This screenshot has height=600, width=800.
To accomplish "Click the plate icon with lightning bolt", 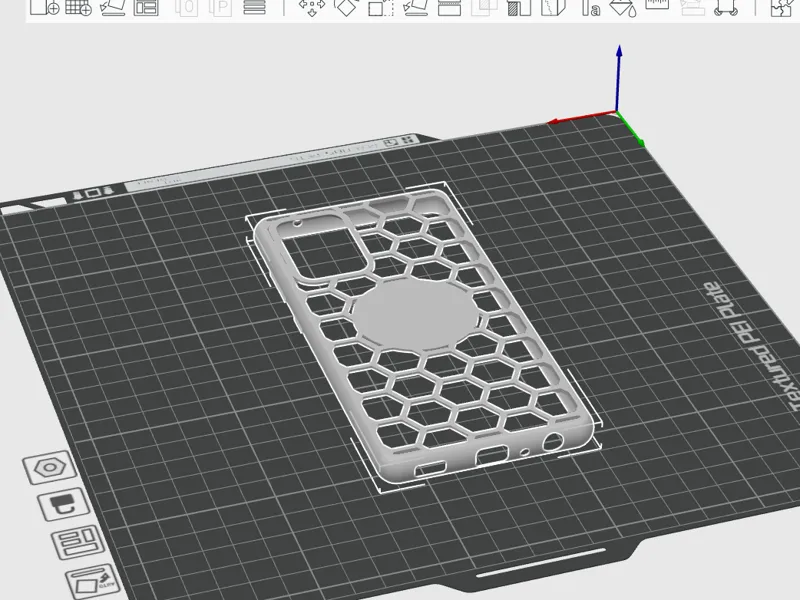I will pos(93,581).
